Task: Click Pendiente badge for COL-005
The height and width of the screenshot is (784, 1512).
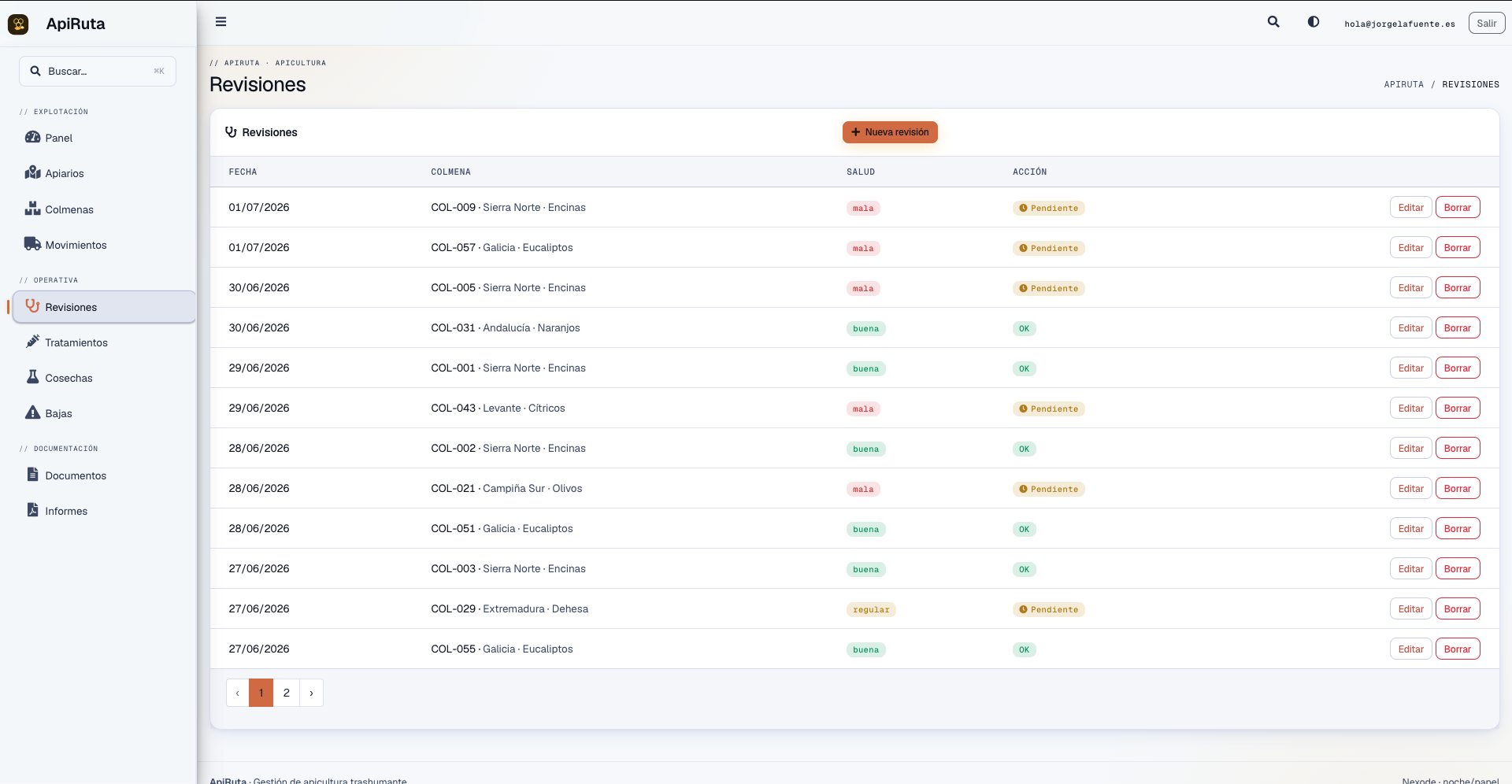Action: pyautogui.click(x=1048, y=288)
